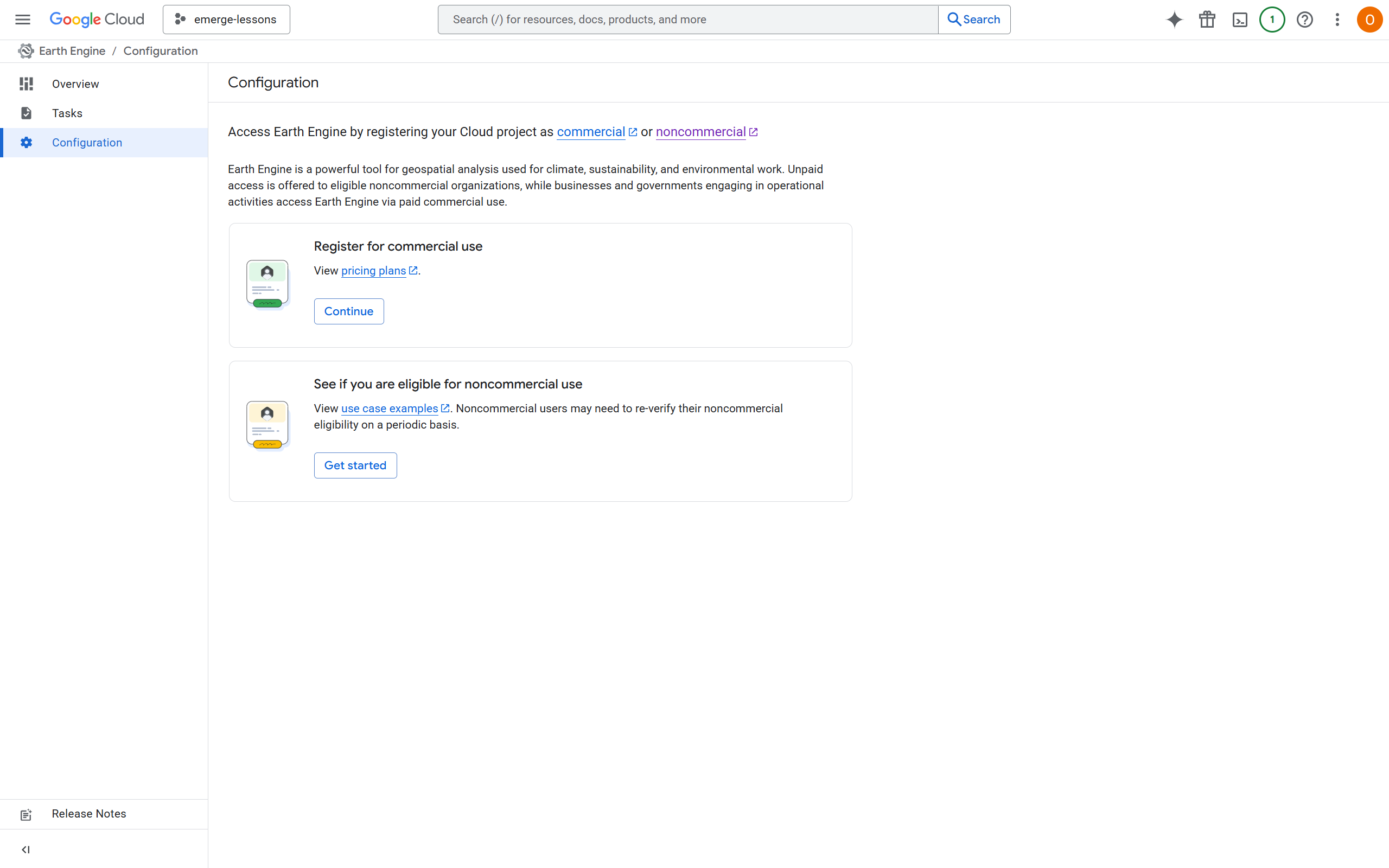Open the navigation menu hamburger icon

coord(22,19)
